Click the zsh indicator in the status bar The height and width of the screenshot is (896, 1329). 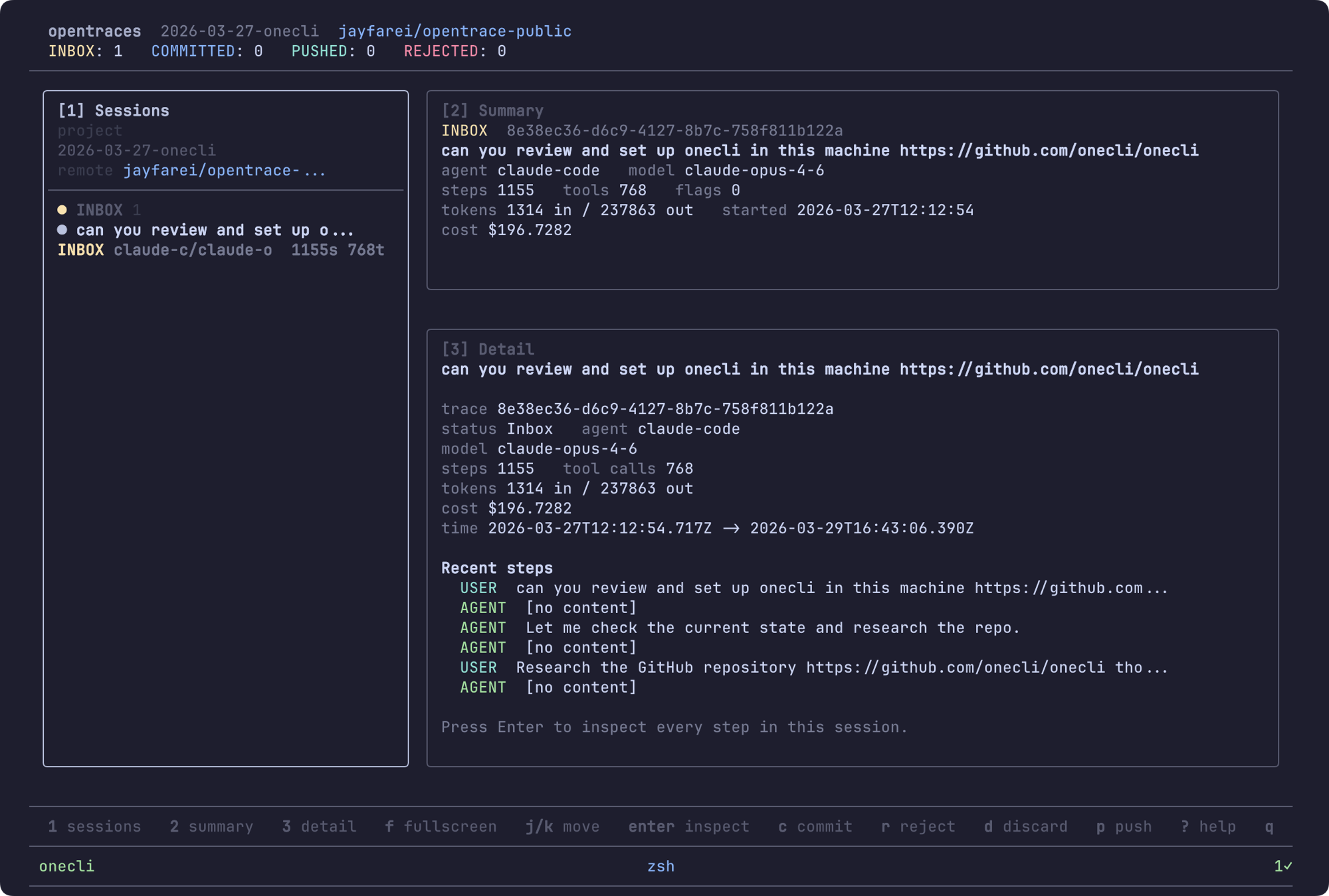[661, 865]
